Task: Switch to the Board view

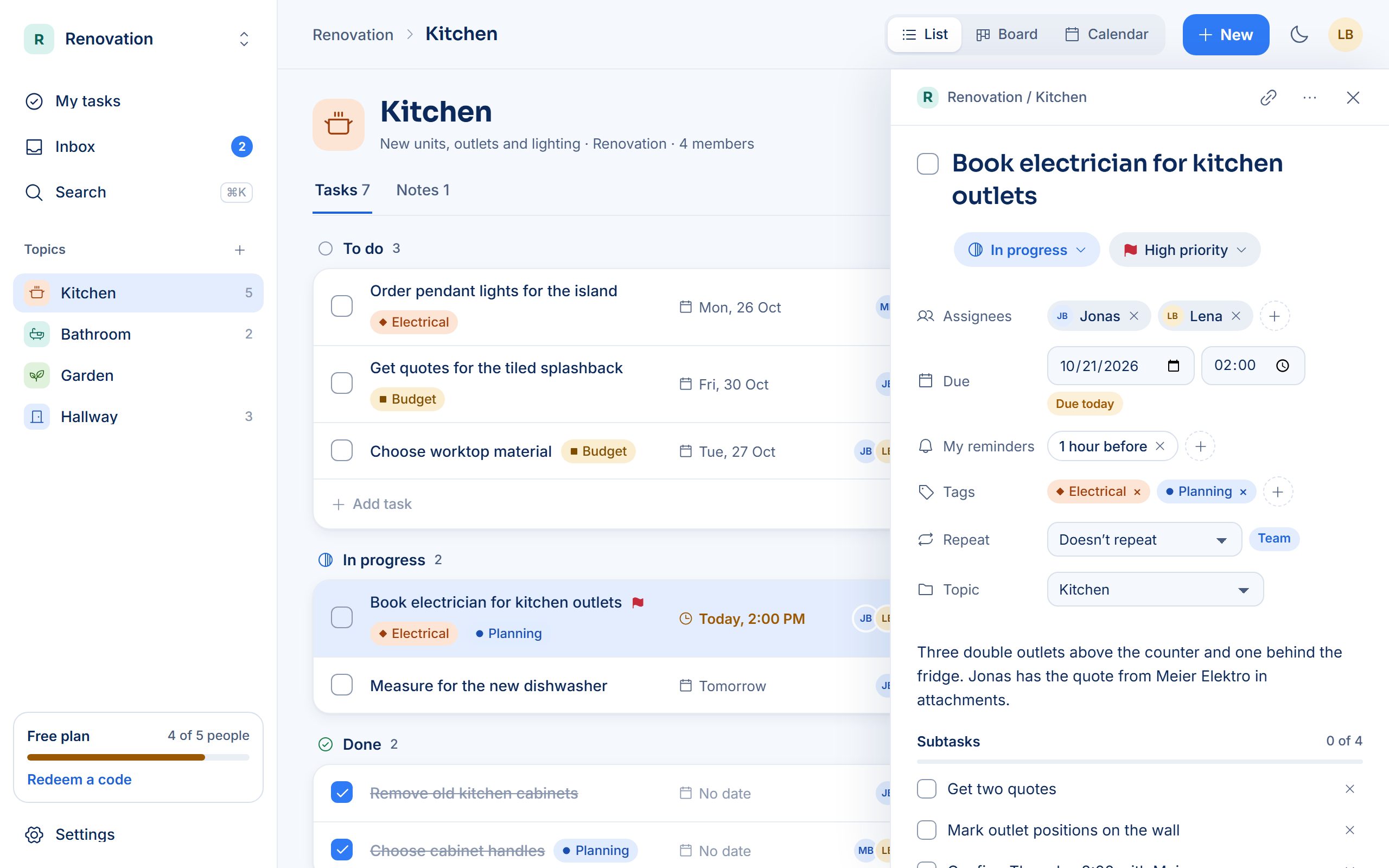Action: tap(1006, 34)
